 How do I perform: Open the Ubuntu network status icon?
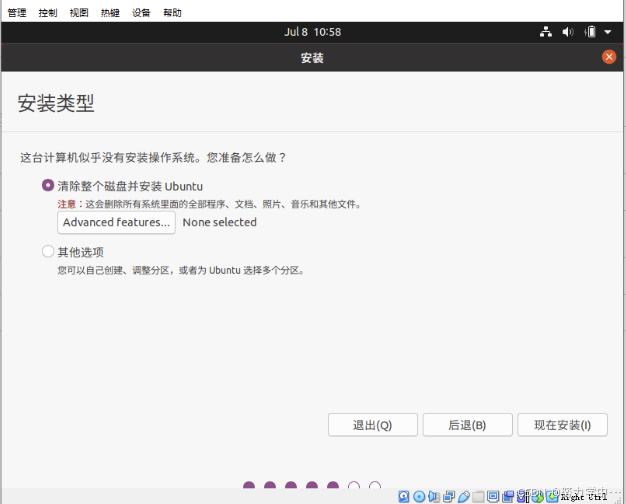coord(546,32)
